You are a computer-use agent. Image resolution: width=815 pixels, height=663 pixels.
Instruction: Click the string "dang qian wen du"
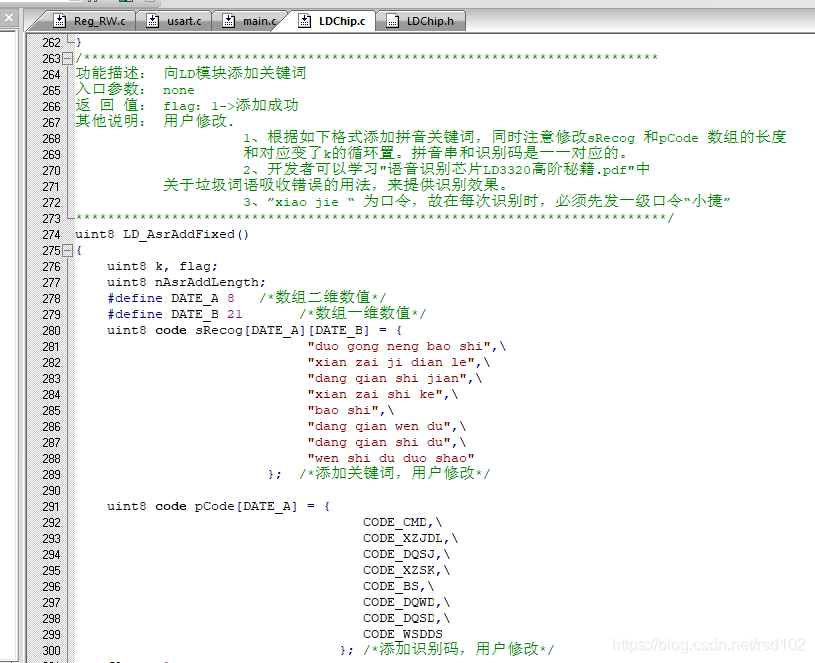tap(379, 427)
